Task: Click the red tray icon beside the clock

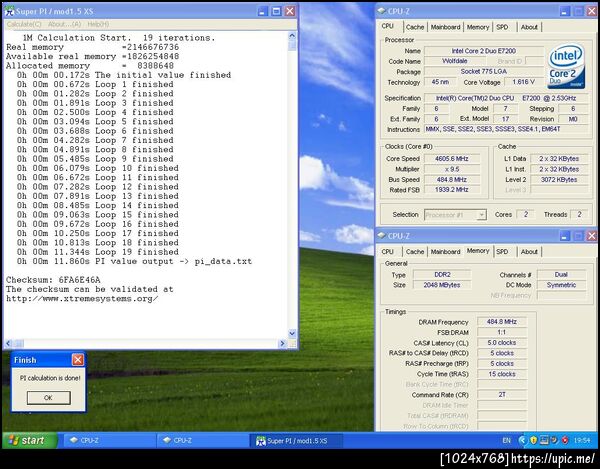Action: (x=565, y=440)
